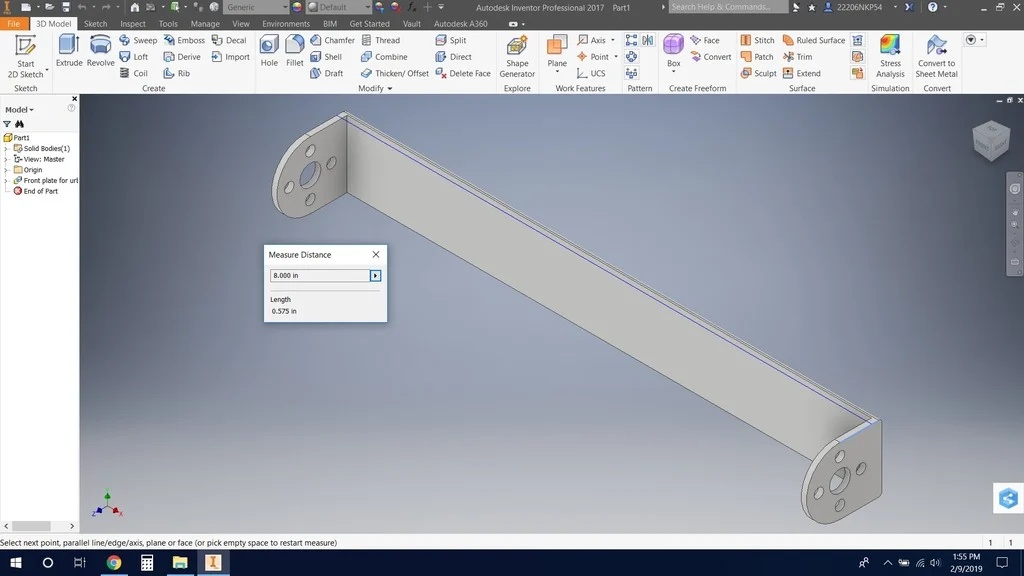Click the Measure Distance flyout arrow
1024x576 pixels.
376,276
